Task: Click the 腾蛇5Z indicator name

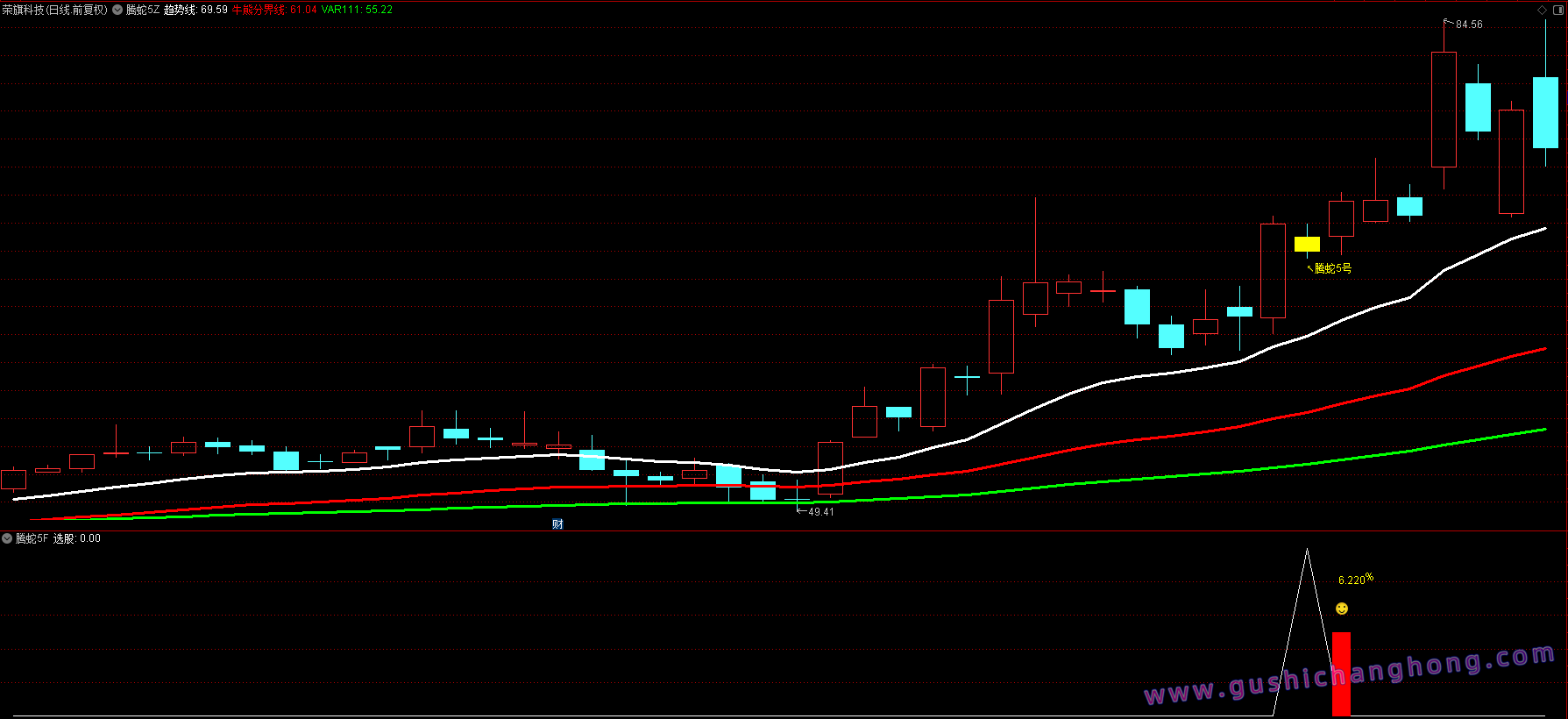Action: click(x=143, y=10)
